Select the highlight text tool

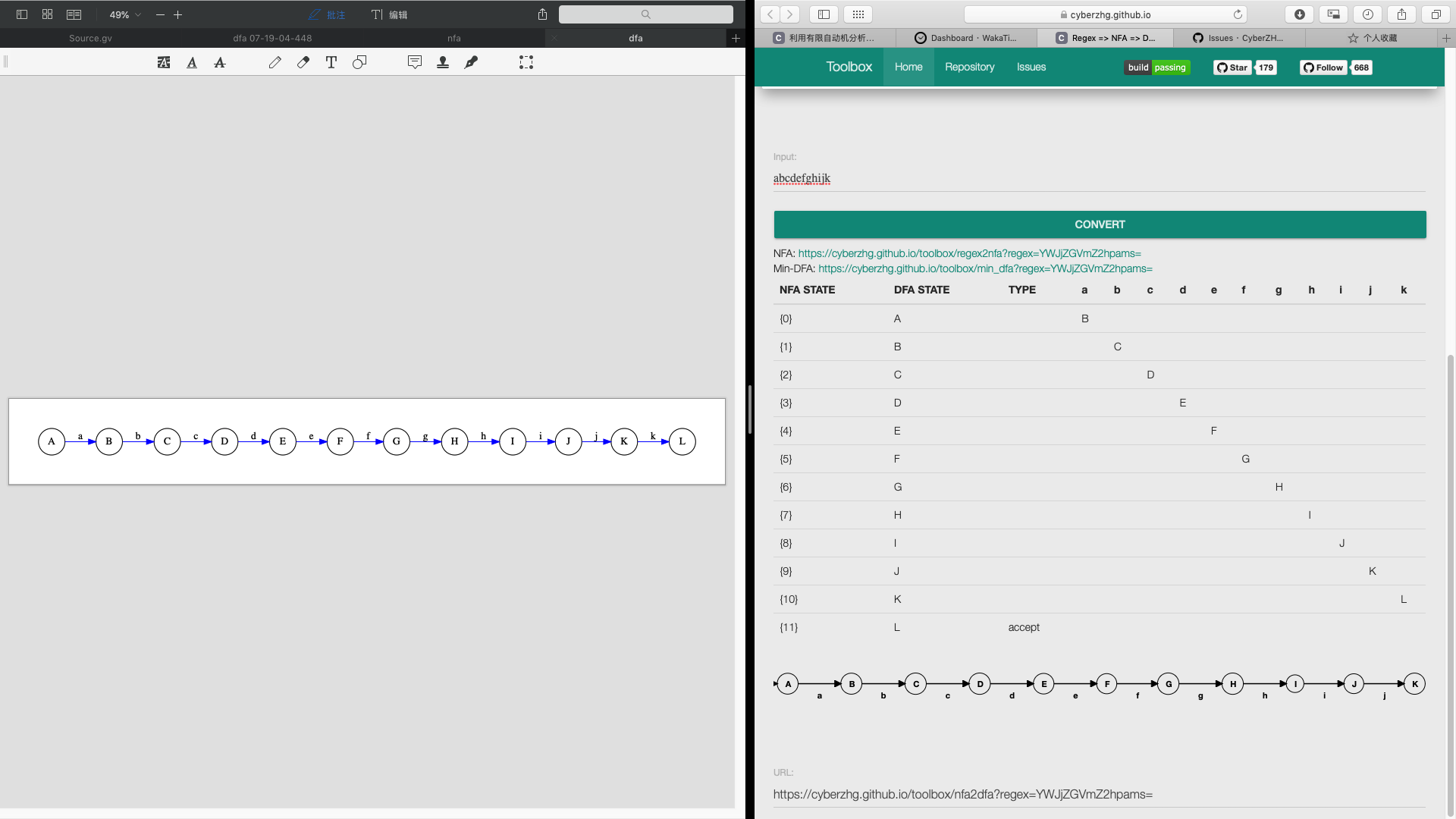click(x=164, y=63)
